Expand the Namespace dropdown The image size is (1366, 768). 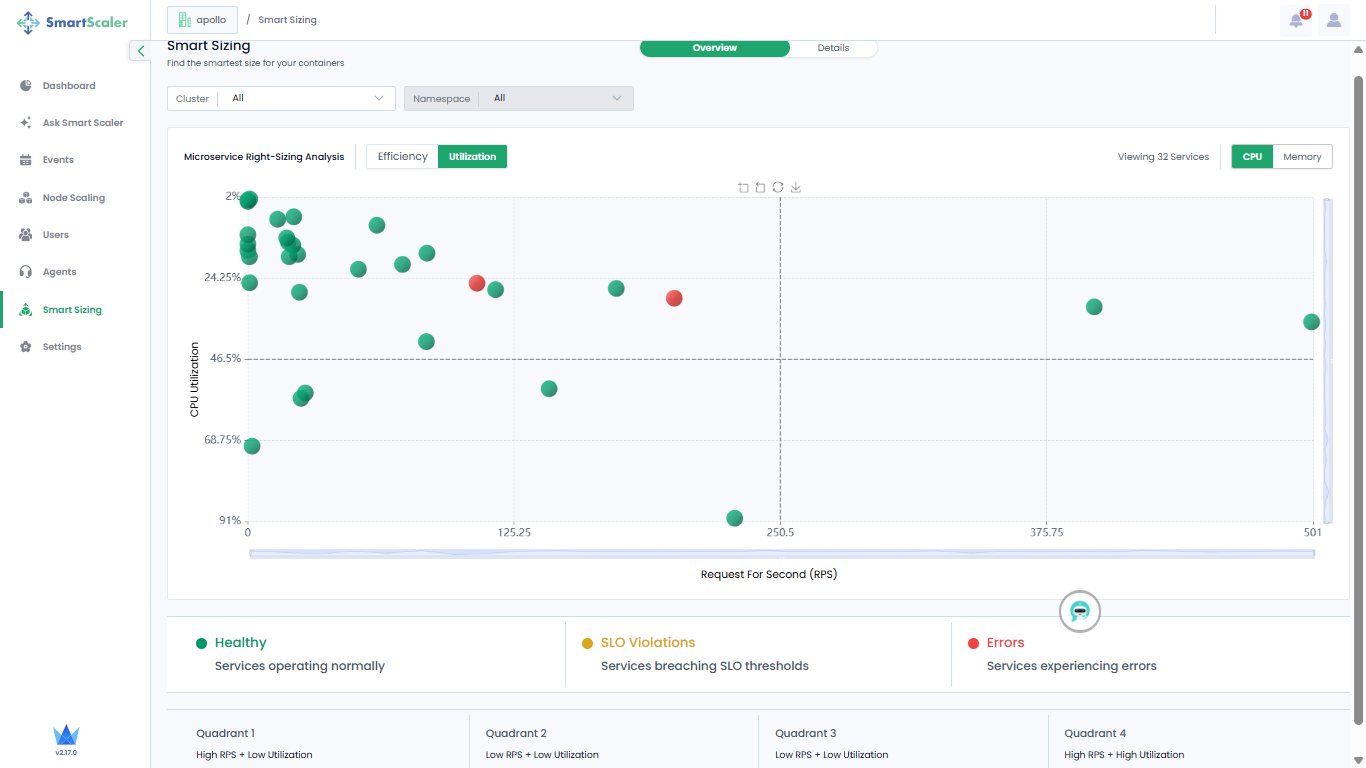pyautogui.click(x=518, y=98)
